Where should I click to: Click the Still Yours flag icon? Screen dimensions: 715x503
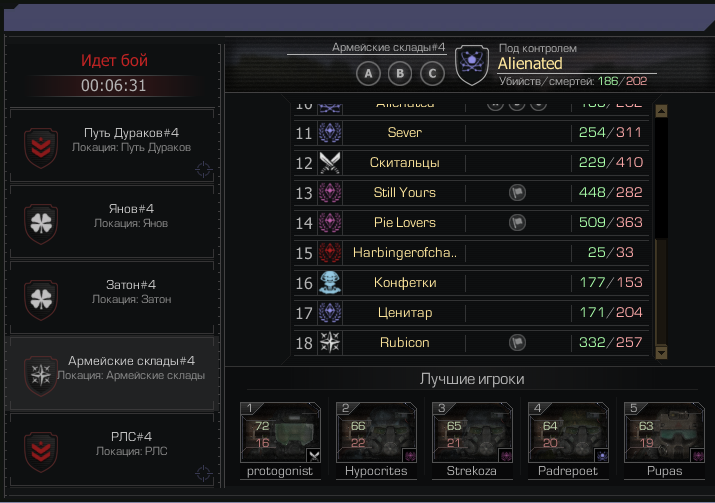517,192
